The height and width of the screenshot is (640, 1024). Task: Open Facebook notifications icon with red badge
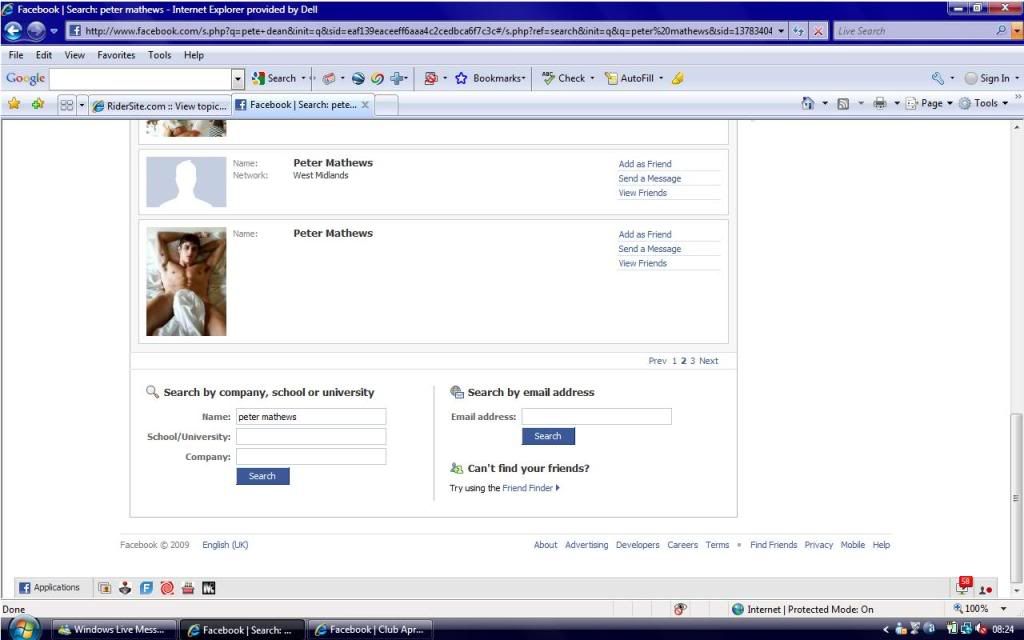(964, 586)
